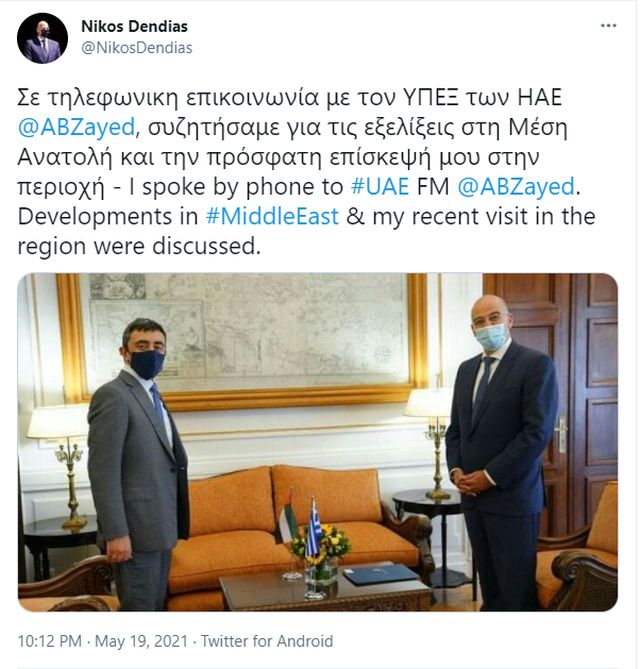Open the Twitter for Android source label
Screen dimensions: 640x669
[x=267, y=641]
